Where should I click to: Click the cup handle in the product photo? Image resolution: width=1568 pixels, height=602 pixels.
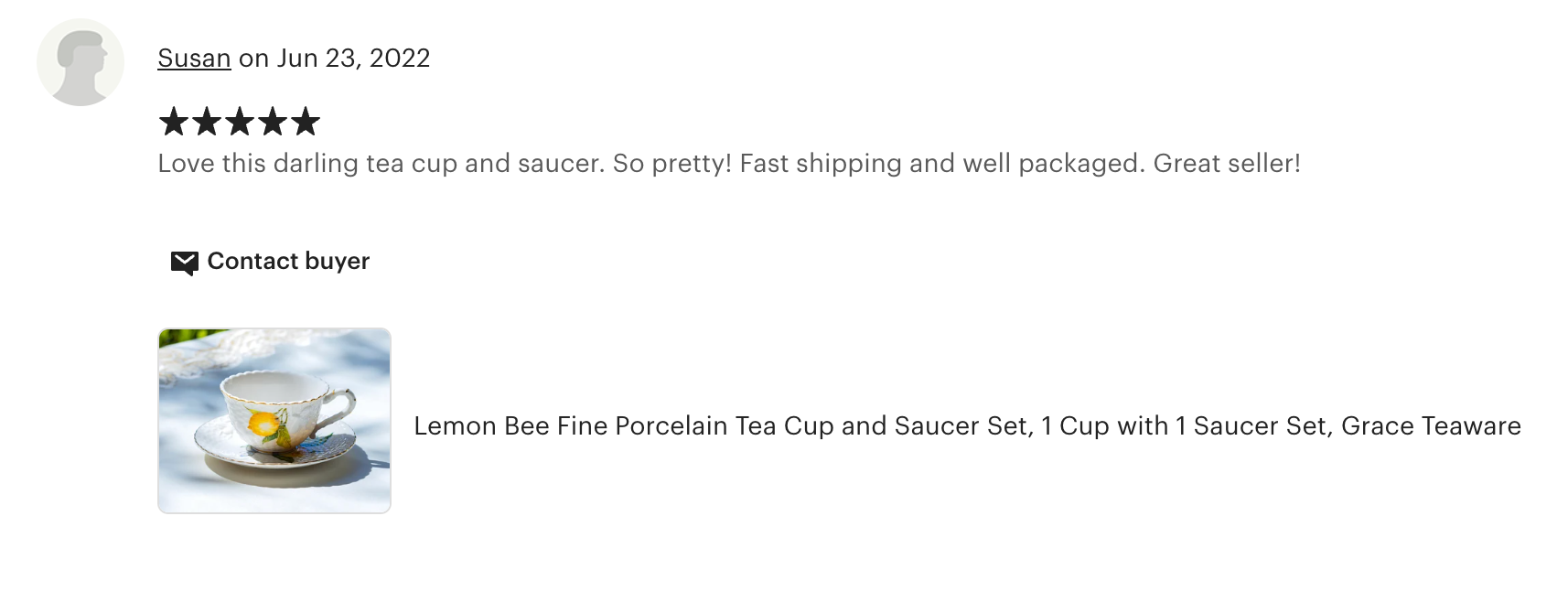click(342, 404)
